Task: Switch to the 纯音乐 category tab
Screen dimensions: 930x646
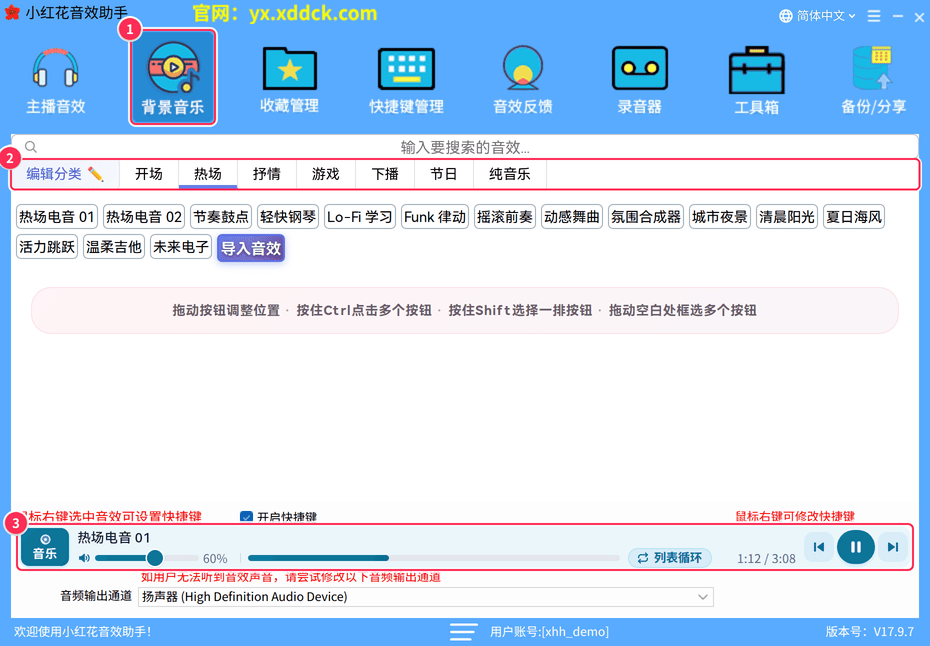Action: click(510, 174)
